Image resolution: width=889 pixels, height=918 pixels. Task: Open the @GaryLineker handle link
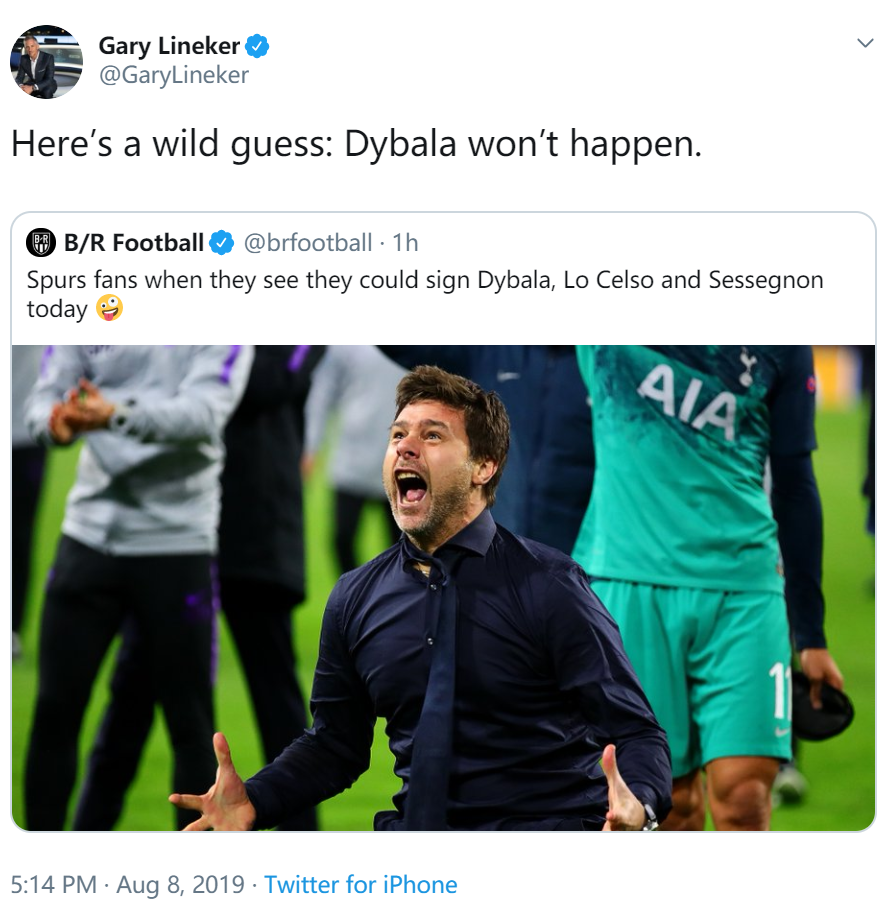coord(174,75)
